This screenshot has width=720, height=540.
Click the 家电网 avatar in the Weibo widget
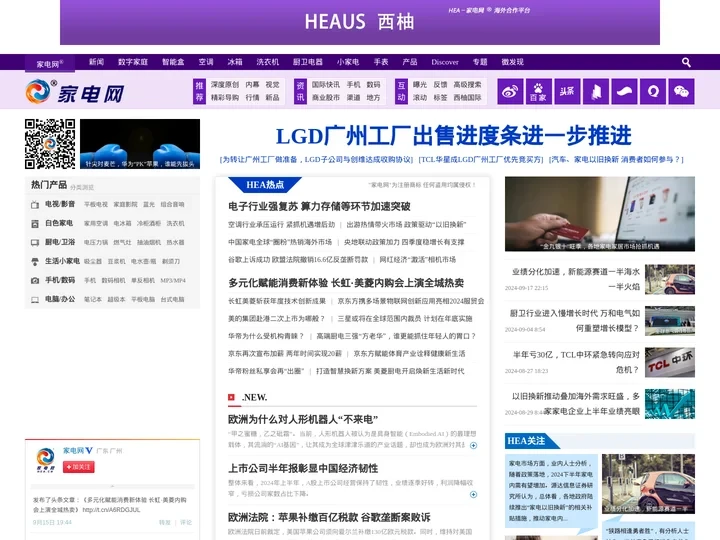pyautogui.click(x=45, y=460)
